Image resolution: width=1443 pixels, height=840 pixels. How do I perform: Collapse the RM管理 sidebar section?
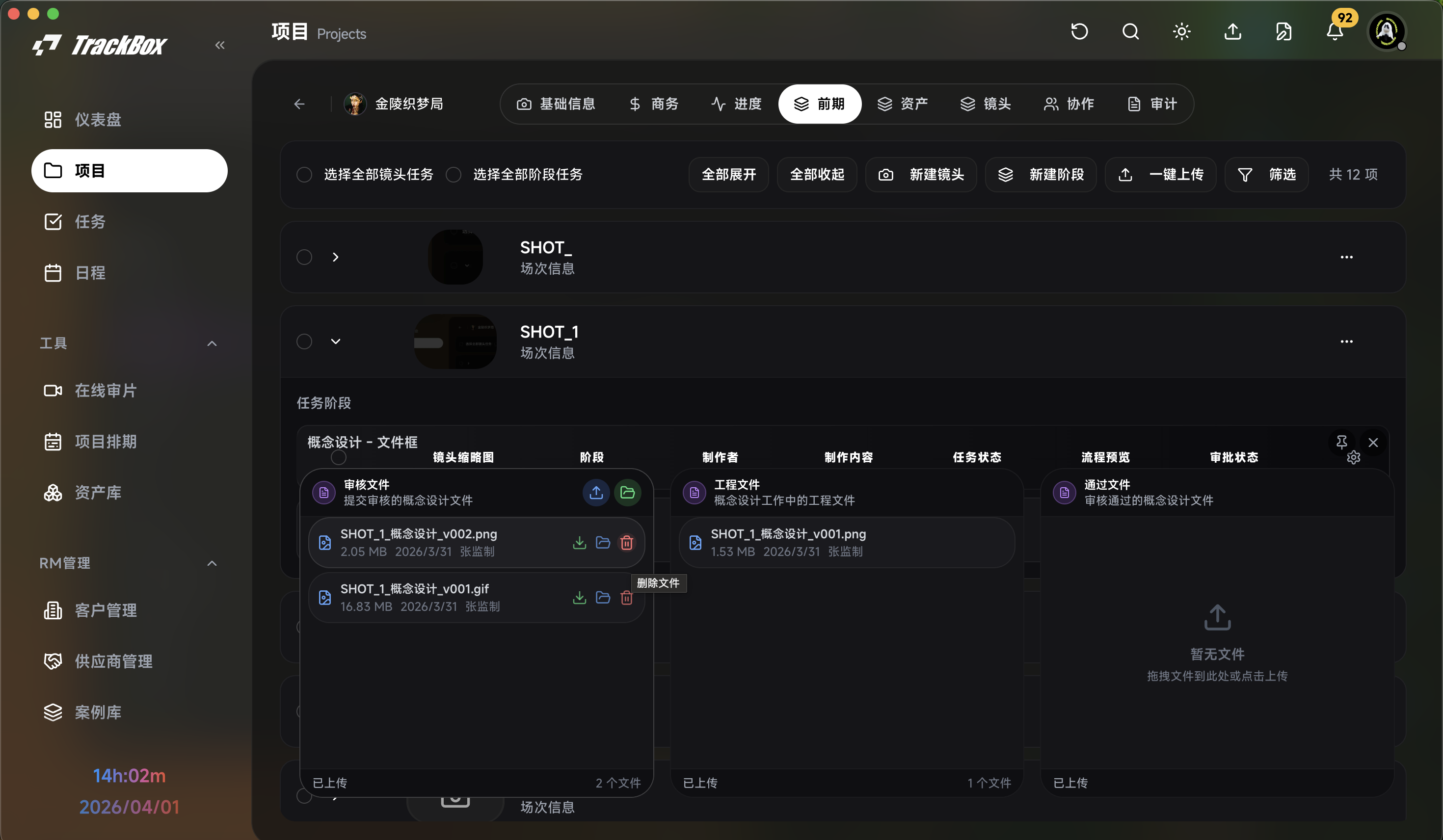coord(212,563)
